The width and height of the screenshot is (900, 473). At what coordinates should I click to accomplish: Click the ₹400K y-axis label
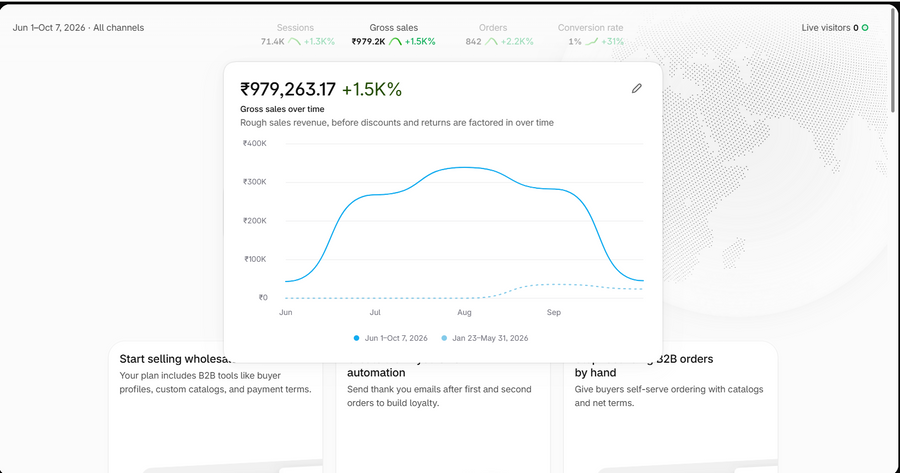point(254,144)
